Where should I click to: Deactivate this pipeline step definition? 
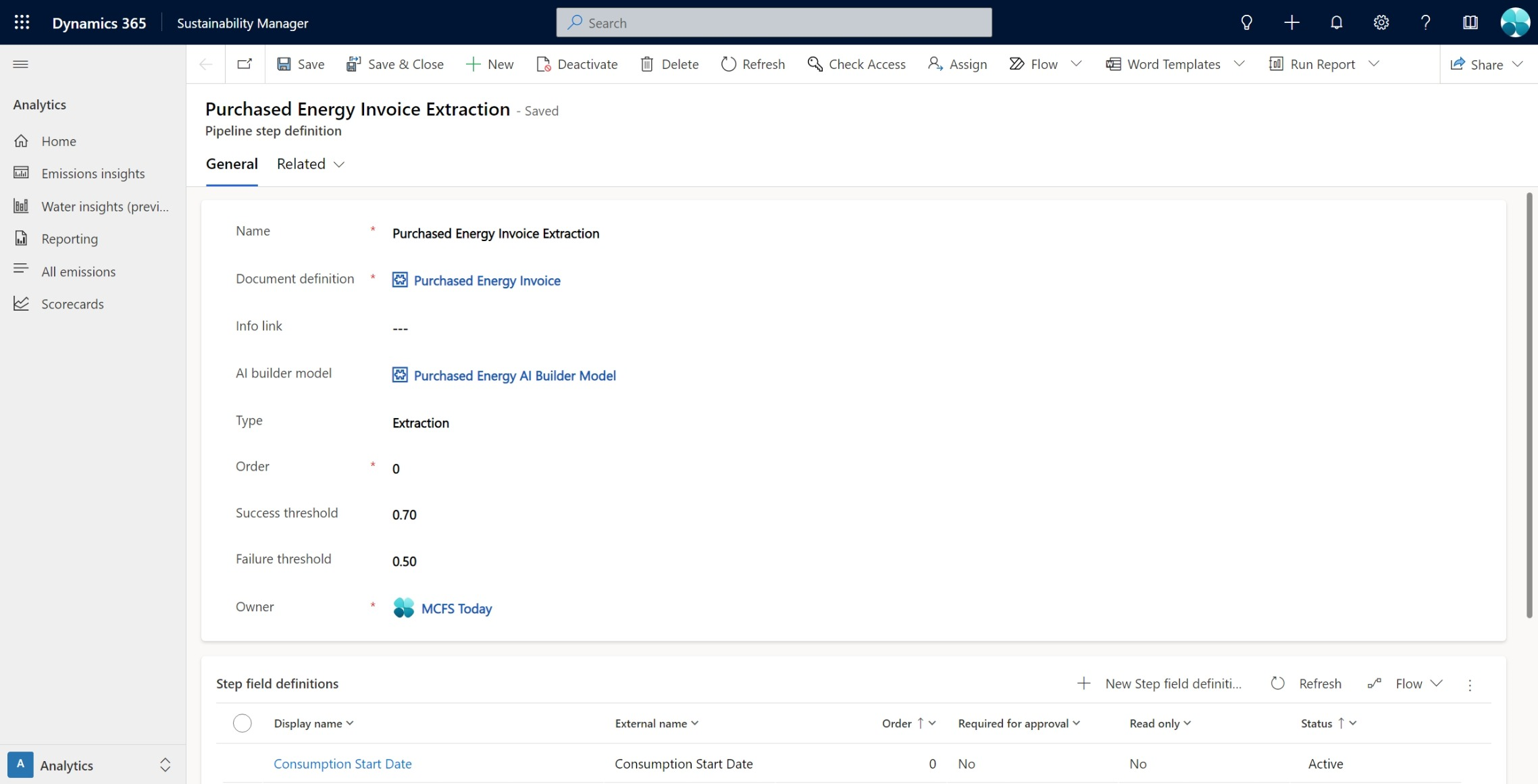pyautogui.click(x=577, y=64)
